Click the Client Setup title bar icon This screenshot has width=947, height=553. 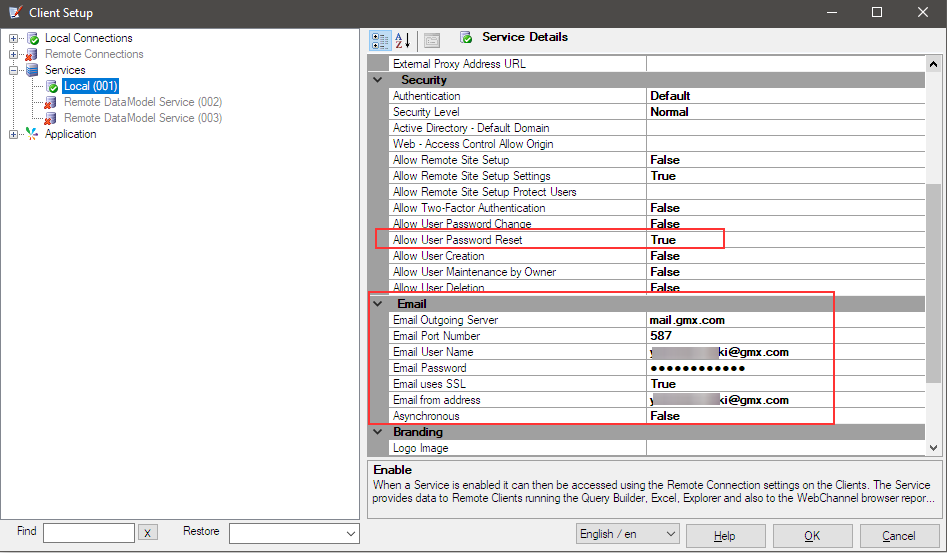[16, 12]
